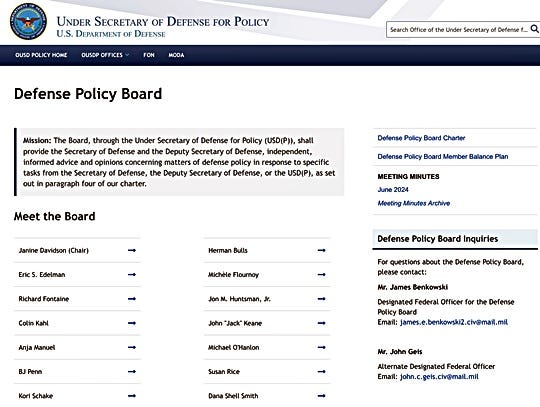Click the Under Secretary of Defense for Policy title
This screenshot has height=407, width=540.
click(x=163, y=22)
